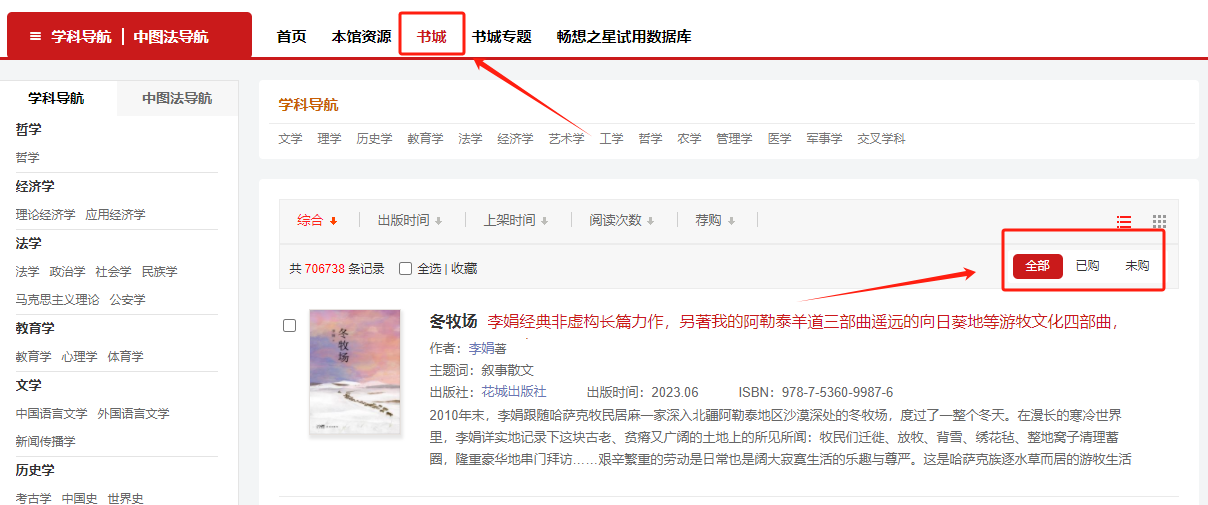1208x505 pixels.
Task: Click the hamburger menu icon beside 学科导航
Action: pos(36,37)
